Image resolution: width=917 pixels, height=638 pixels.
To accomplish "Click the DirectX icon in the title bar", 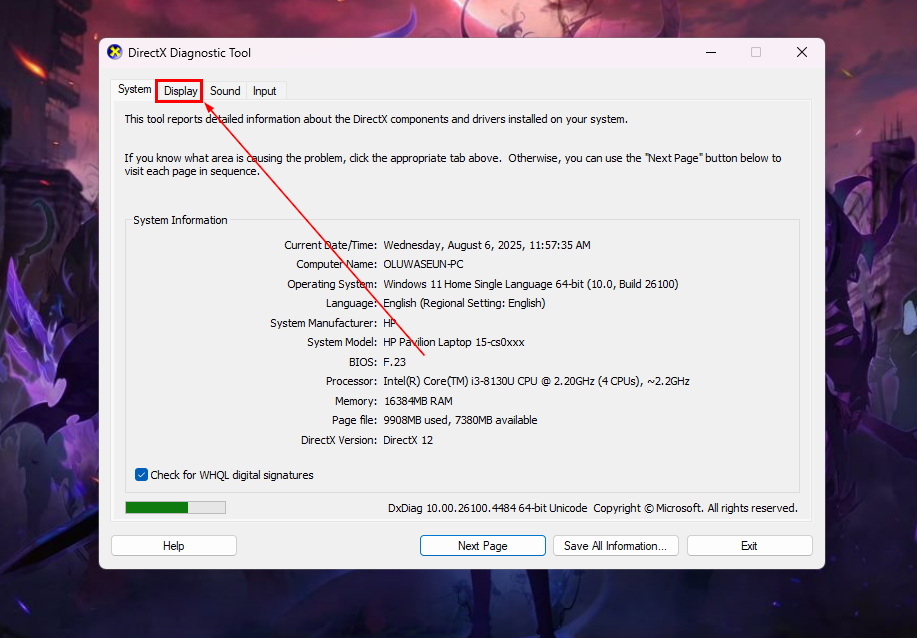I will (x=115, y=53).
